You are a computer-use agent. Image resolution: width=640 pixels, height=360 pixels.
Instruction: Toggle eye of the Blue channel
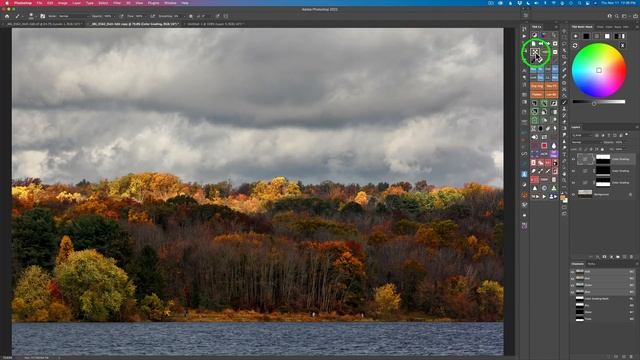(572, 292)
